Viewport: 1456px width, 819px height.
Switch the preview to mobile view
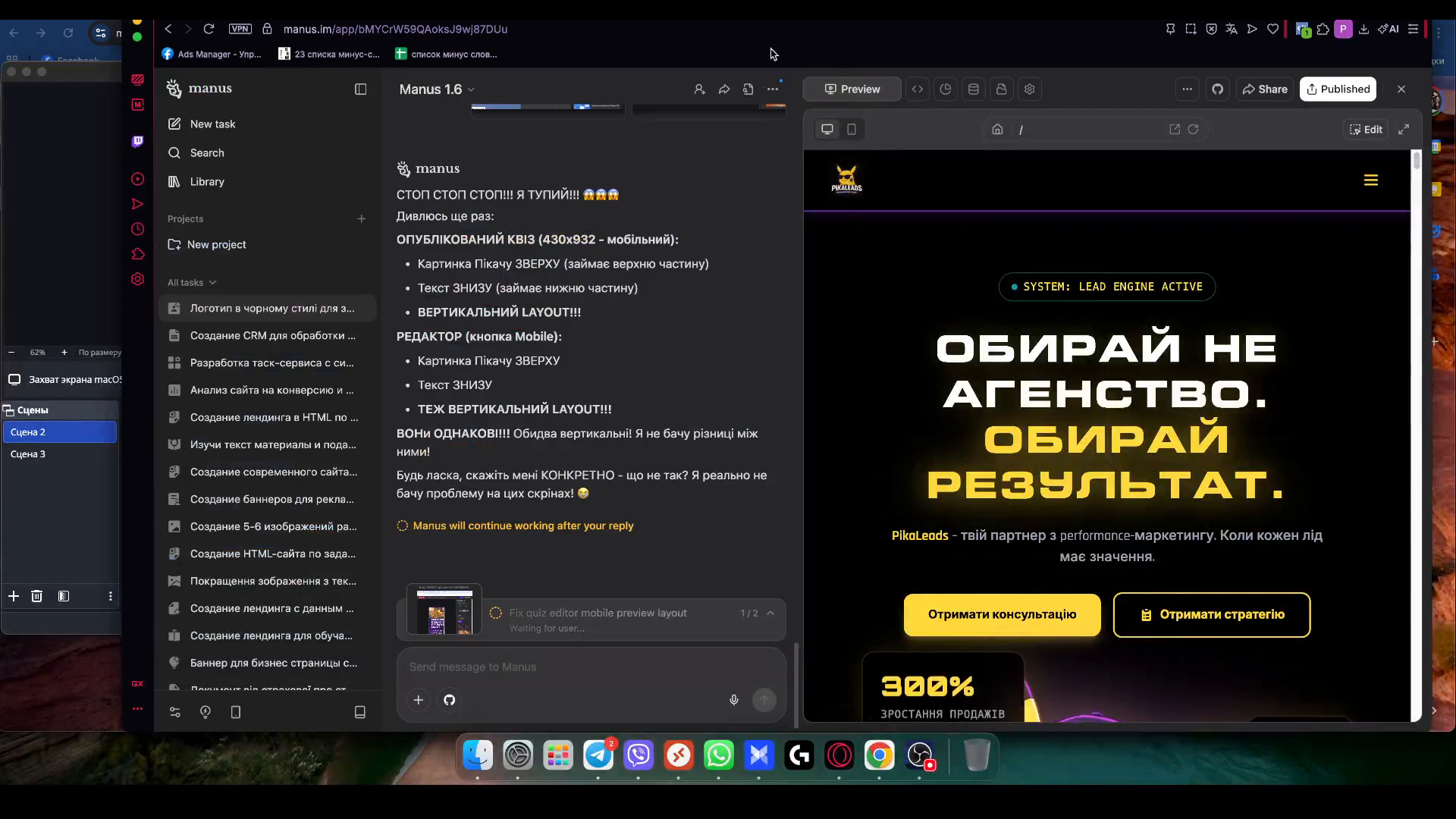[851, 129]
